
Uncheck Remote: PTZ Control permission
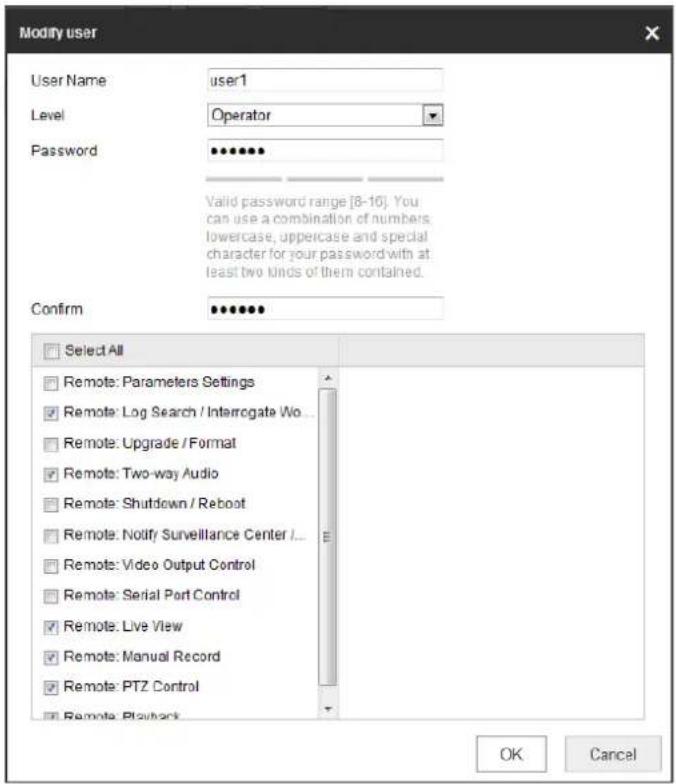tap(50, 688)
